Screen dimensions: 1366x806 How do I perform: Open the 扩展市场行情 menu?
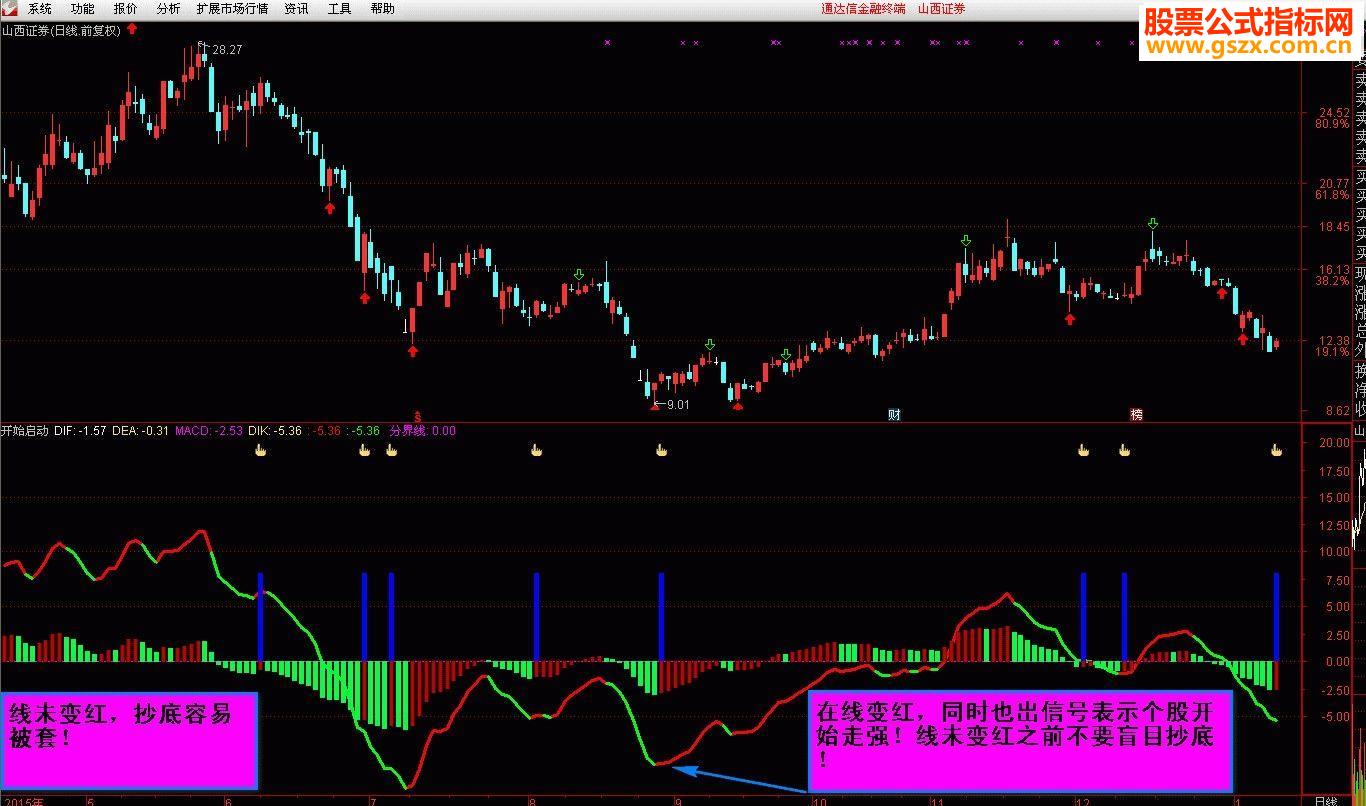pos(232,8)
